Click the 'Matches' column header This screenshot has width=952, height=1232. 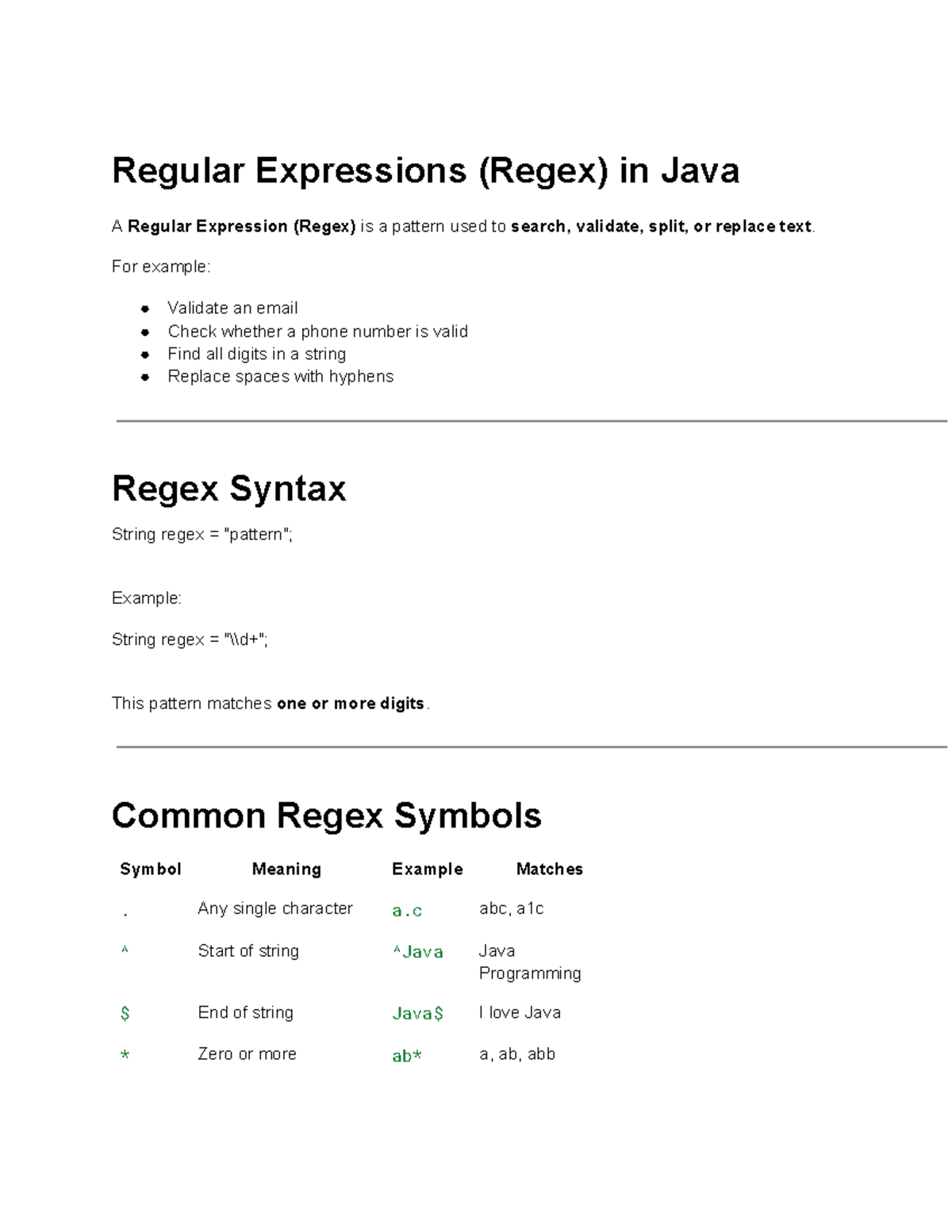click(549, 869)
